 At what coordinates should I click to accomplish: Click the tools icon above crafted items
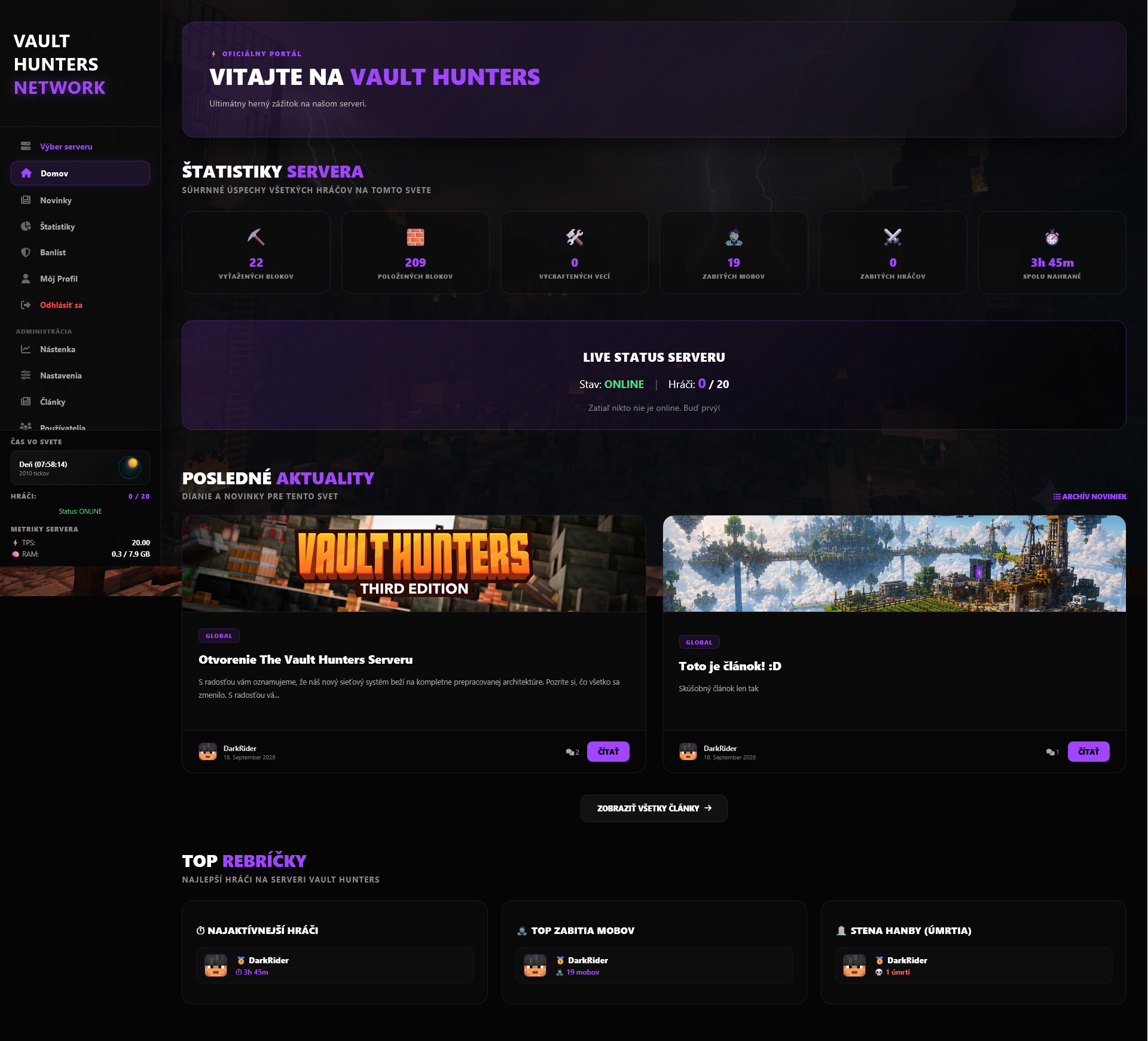tap(575, 237)
